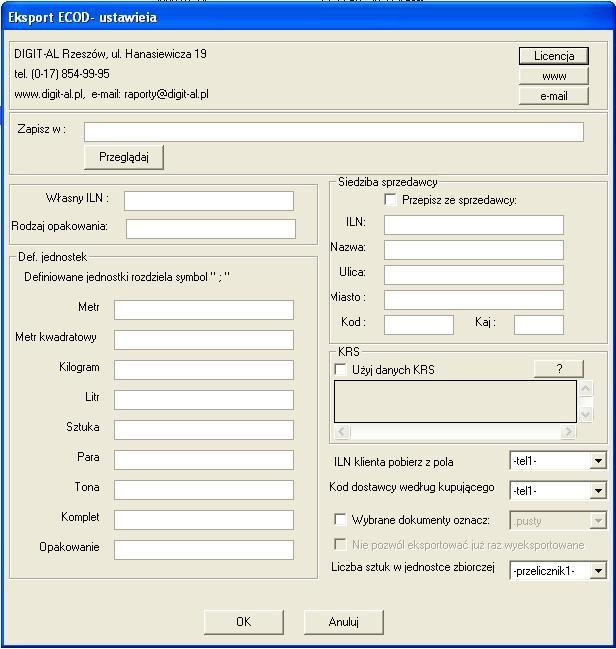
Task: Click the Opakowanie unit field
Action: pyautogui.click(x=204, y=550)
